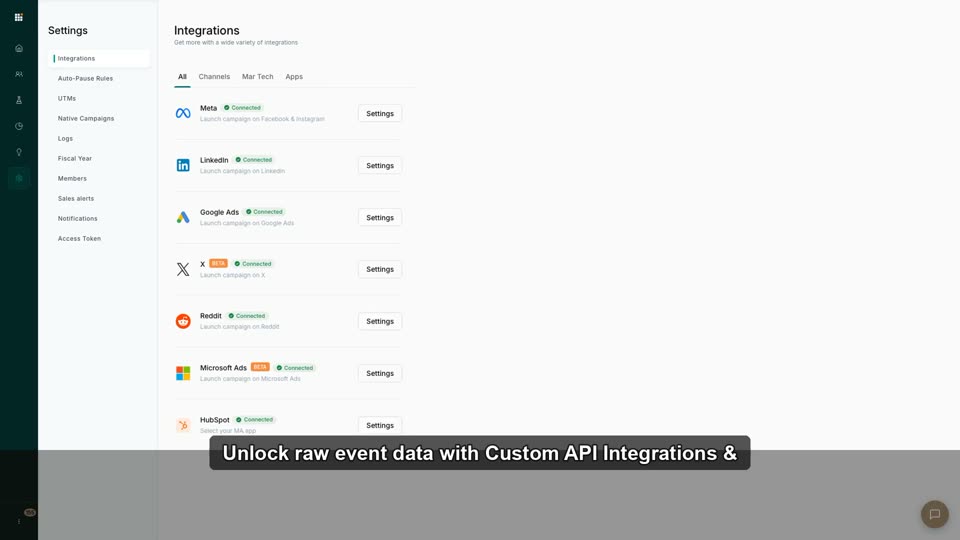Click the LinkedIn logo icon
The image size is (960, 540).
[183, 165]
